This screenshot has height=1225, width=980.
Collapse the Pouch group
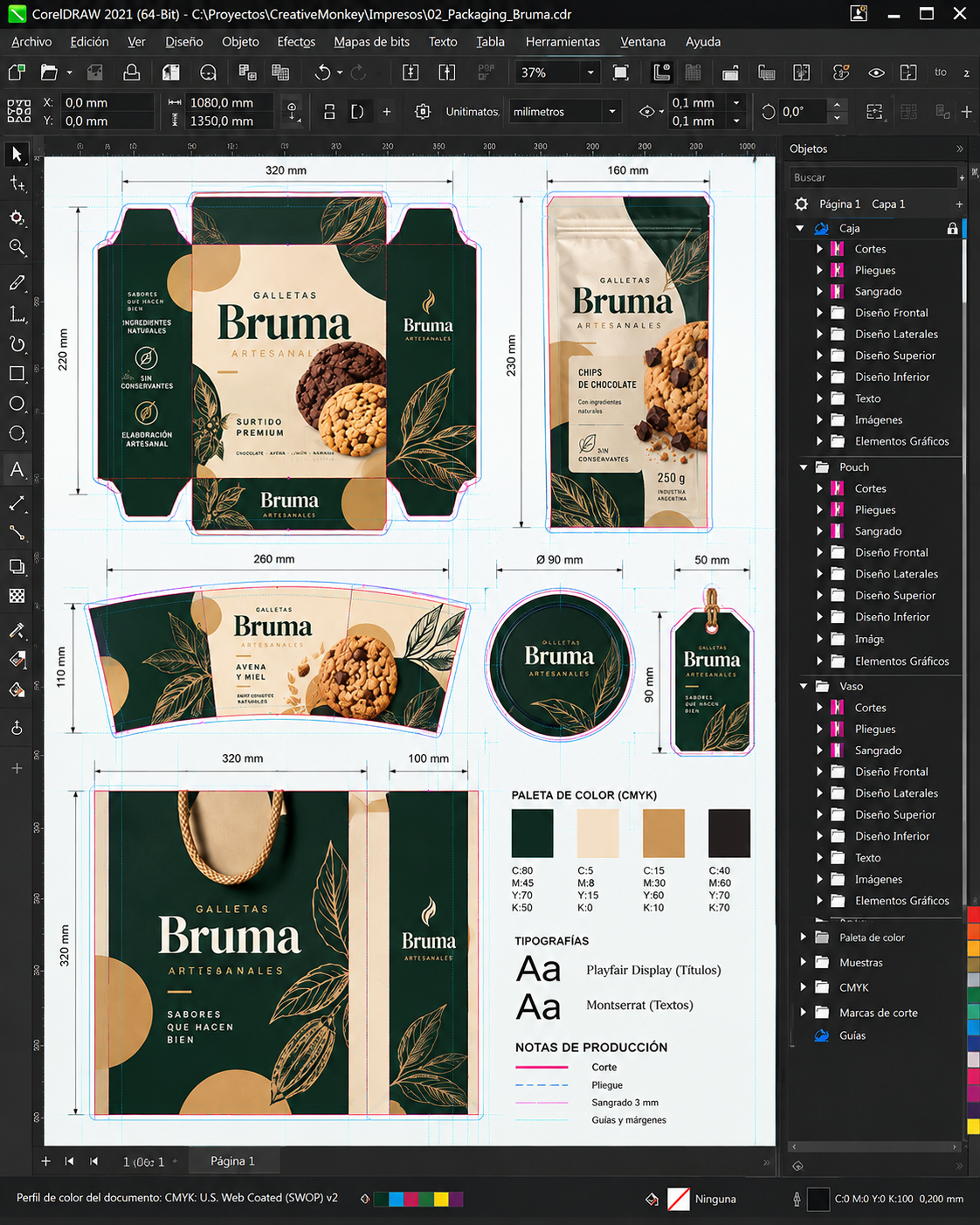804,467
